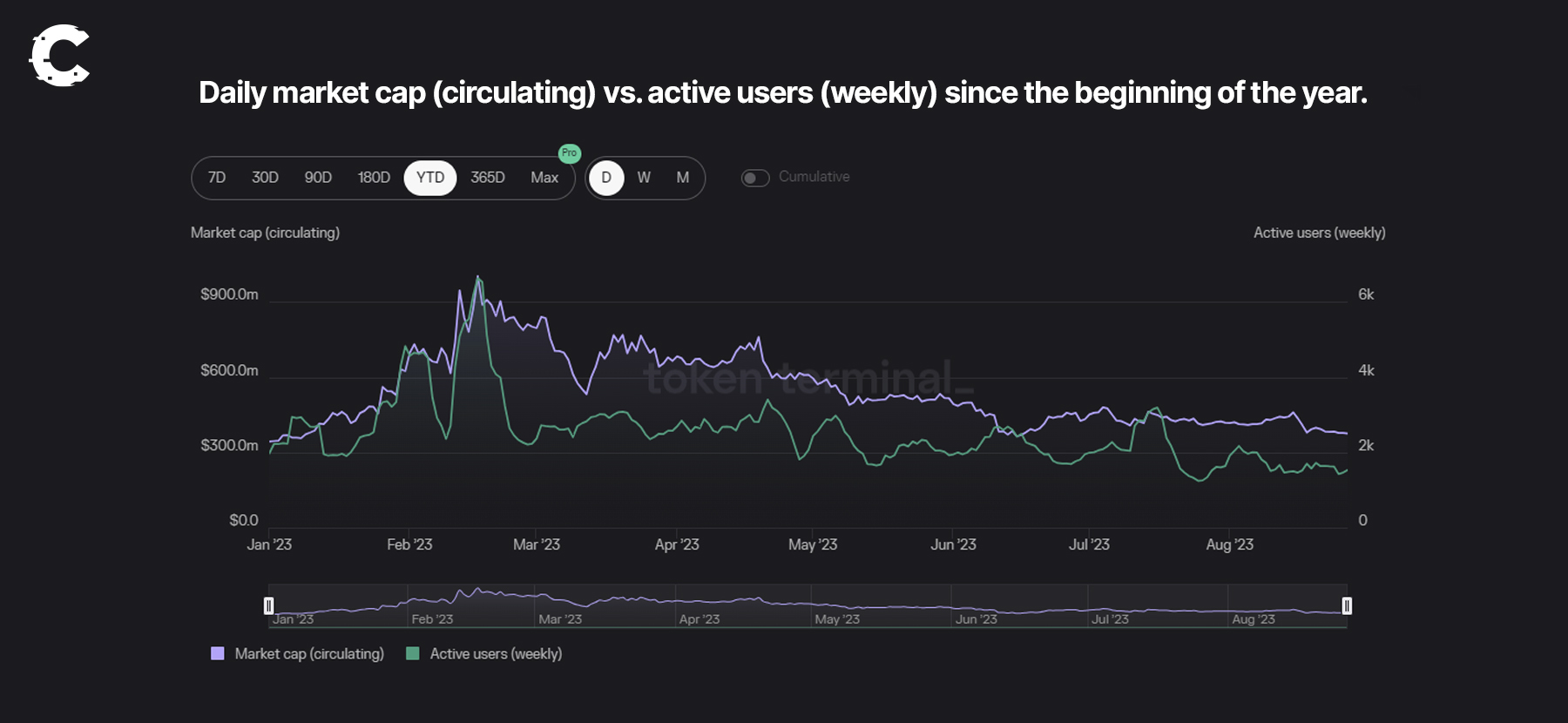Screen dimensions: 1568x723
Task: Toggle the Cumulative switch
Action: click(x=754, y=178)
